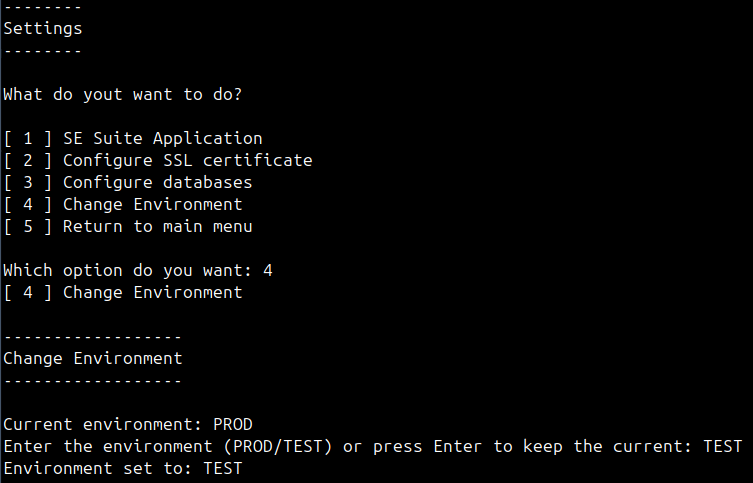Click the 'Which option do you want' prompt line
This screenshot has height=483, width=753.
click(x=138, y=271)
